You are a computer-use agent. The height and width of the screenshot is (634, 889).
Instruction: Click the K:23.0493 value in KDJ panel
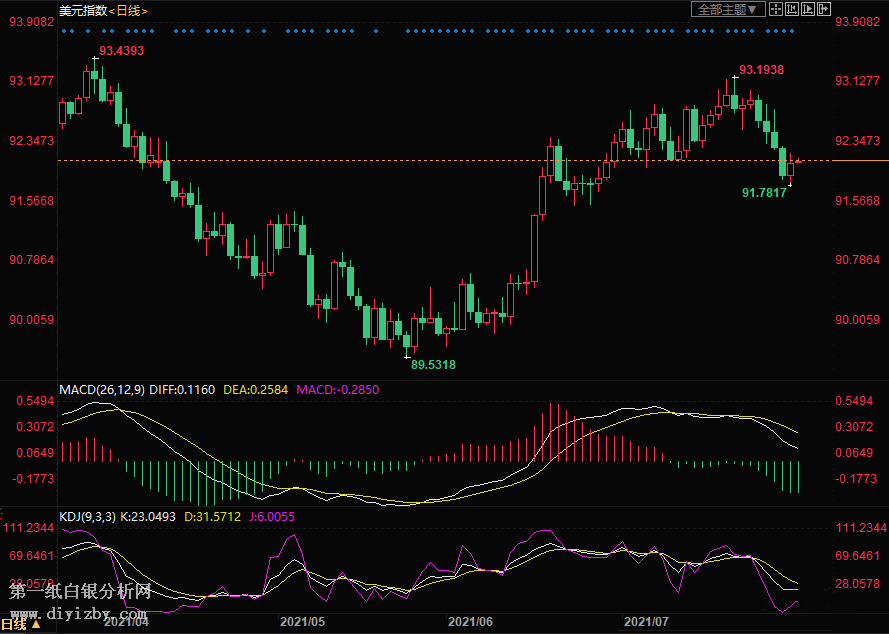click(x=148, y=516)
